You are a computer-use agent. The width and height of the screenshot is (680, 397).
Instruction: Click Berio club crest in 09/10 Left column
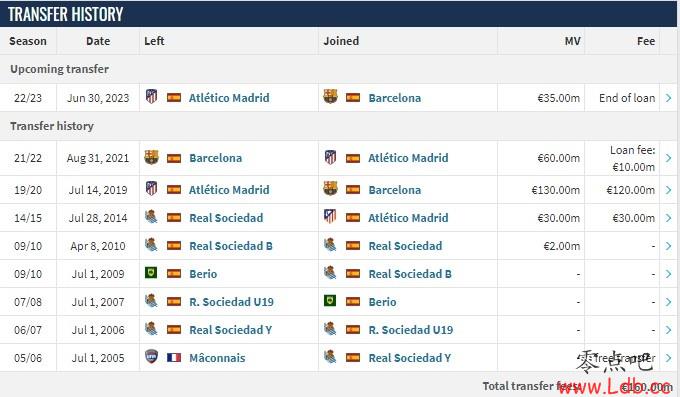151,273
